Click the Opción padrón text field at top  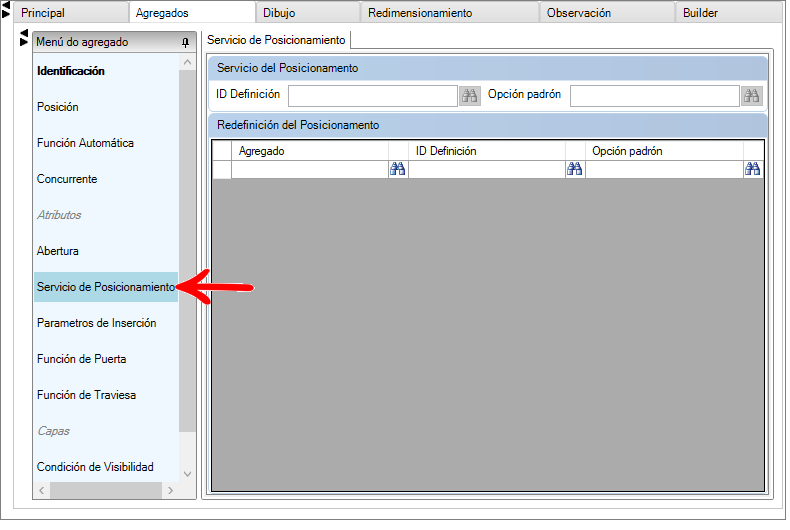tap(655, 96)
